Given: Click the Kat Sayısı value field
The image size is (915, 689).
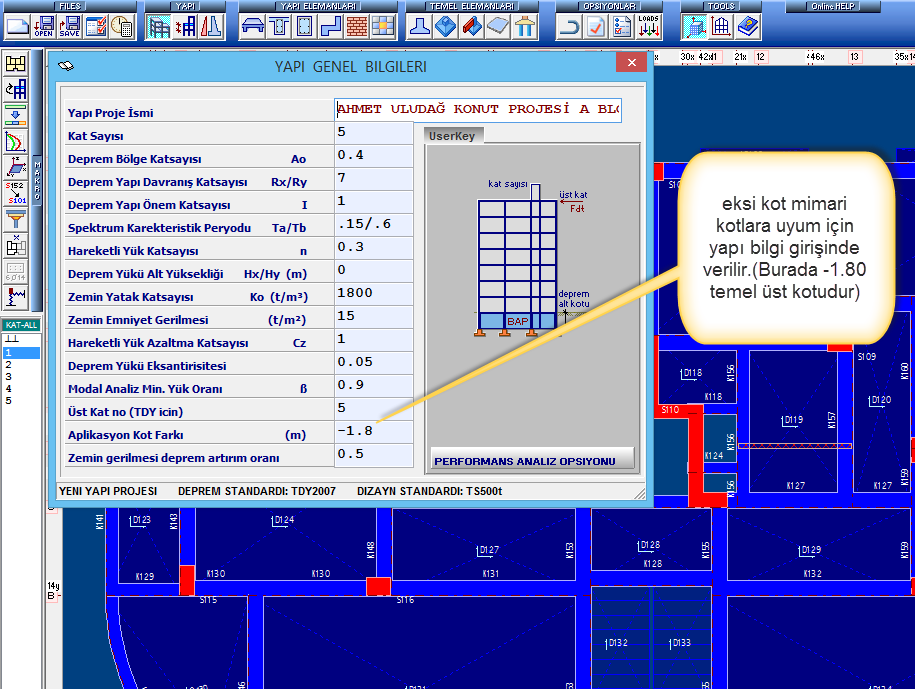Looking at the screenshot, I should (374, 133).
